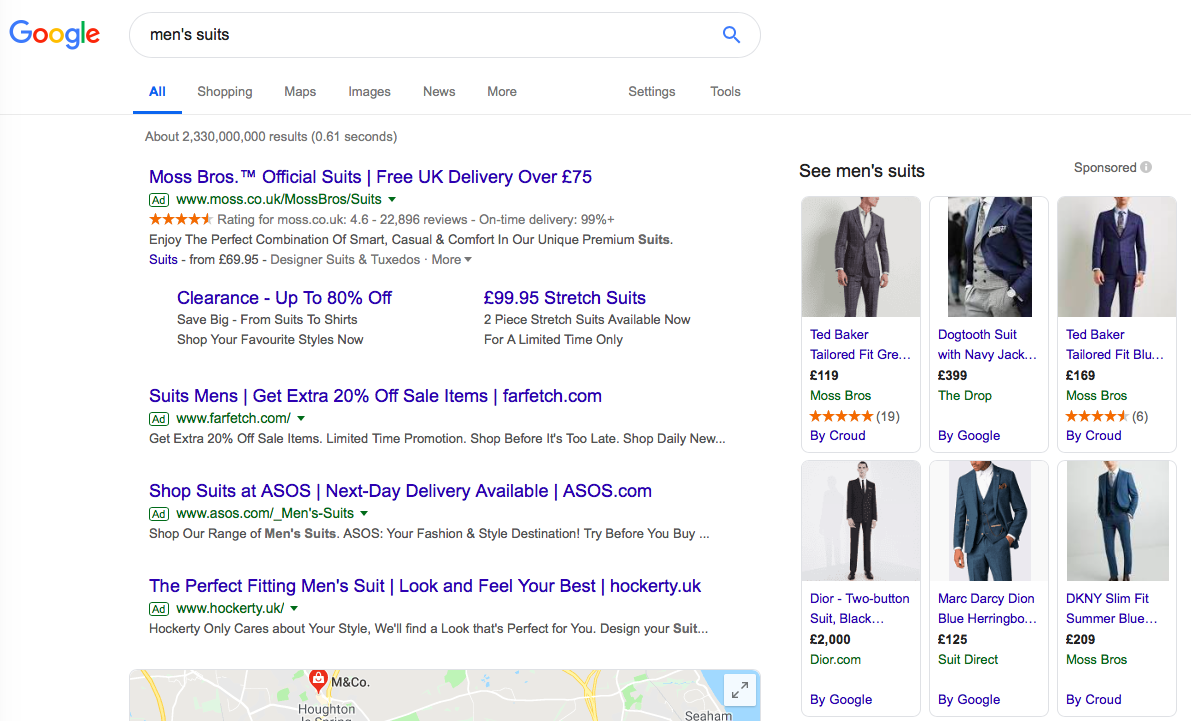Select the All results tab
The height and width of the screenshot is (721, 1191).
[157, 91]
